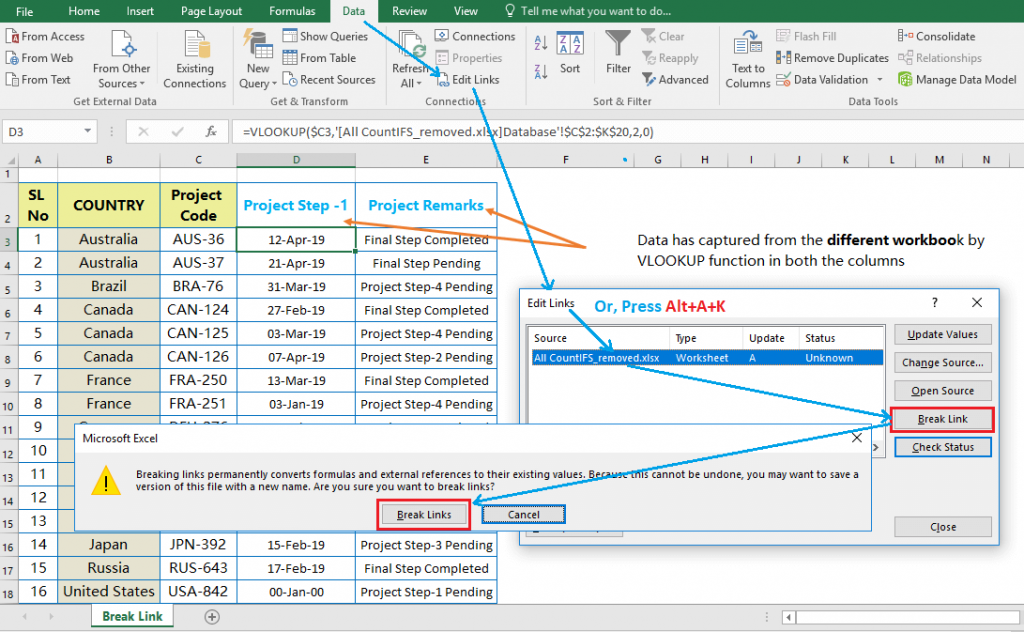This screenshot has width=1024, height=632.
Task: Click the greyed Properties item
Action: [469, 58]
